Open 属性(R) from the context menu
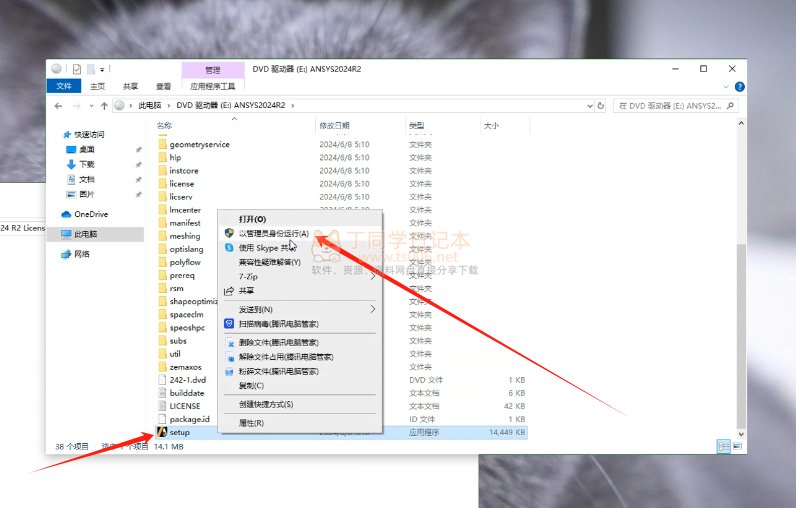The image size is (796, 508). point(301,423)
